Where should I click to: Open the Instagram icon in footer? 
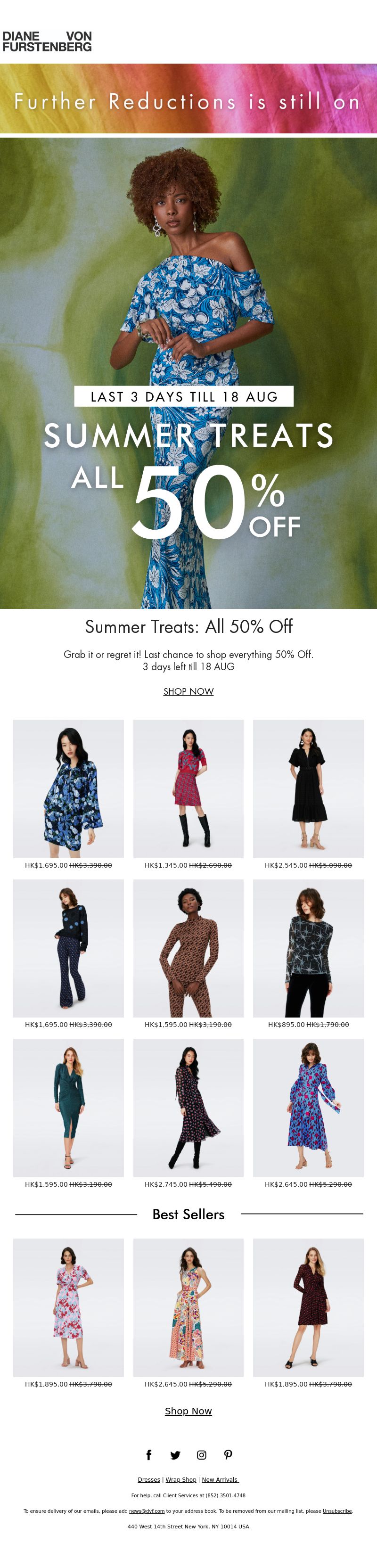[x=202, y=1455]
